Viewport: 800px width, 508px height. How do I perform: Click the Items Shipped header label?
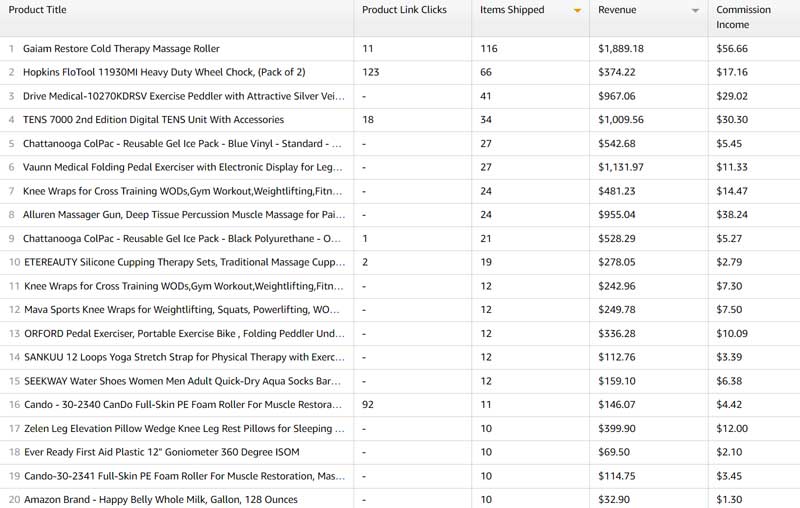tap(512, 10)
